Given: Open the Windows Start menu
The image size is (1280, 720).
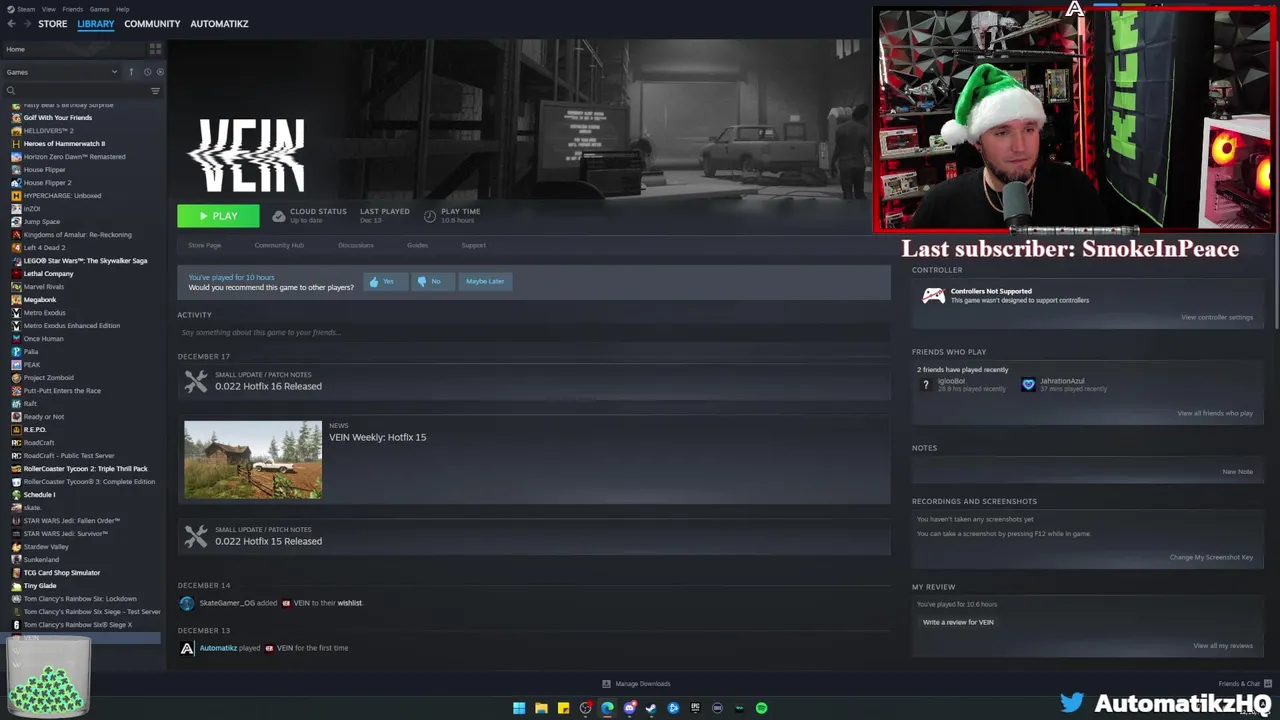Looking at the screenshot, I should [x=519, y=708].
